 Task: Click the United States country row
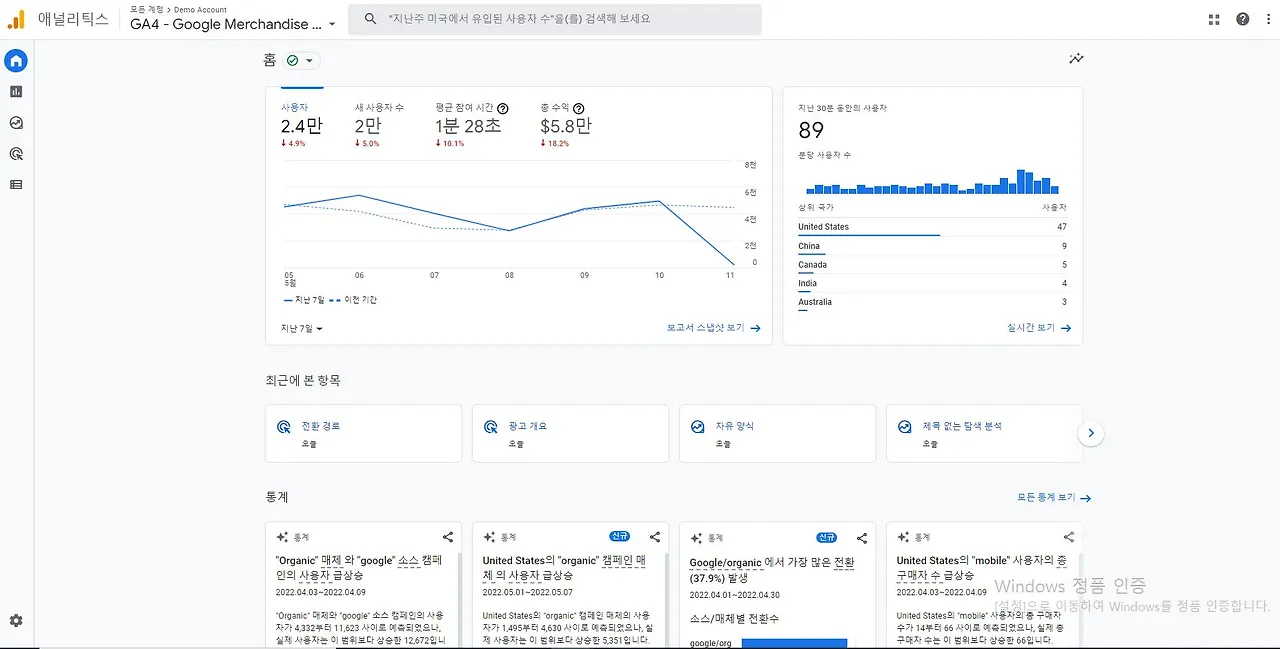pos(932,227)
